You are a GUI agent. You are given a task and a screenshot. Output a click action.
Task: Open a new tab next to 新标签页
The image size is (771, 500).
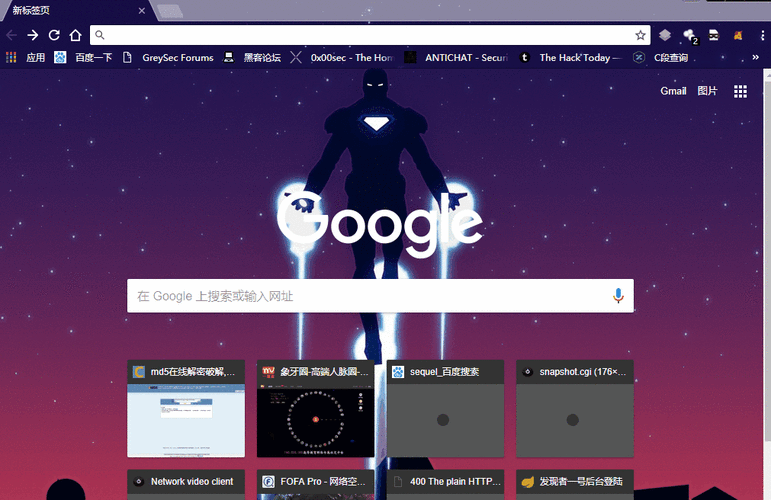170,11
